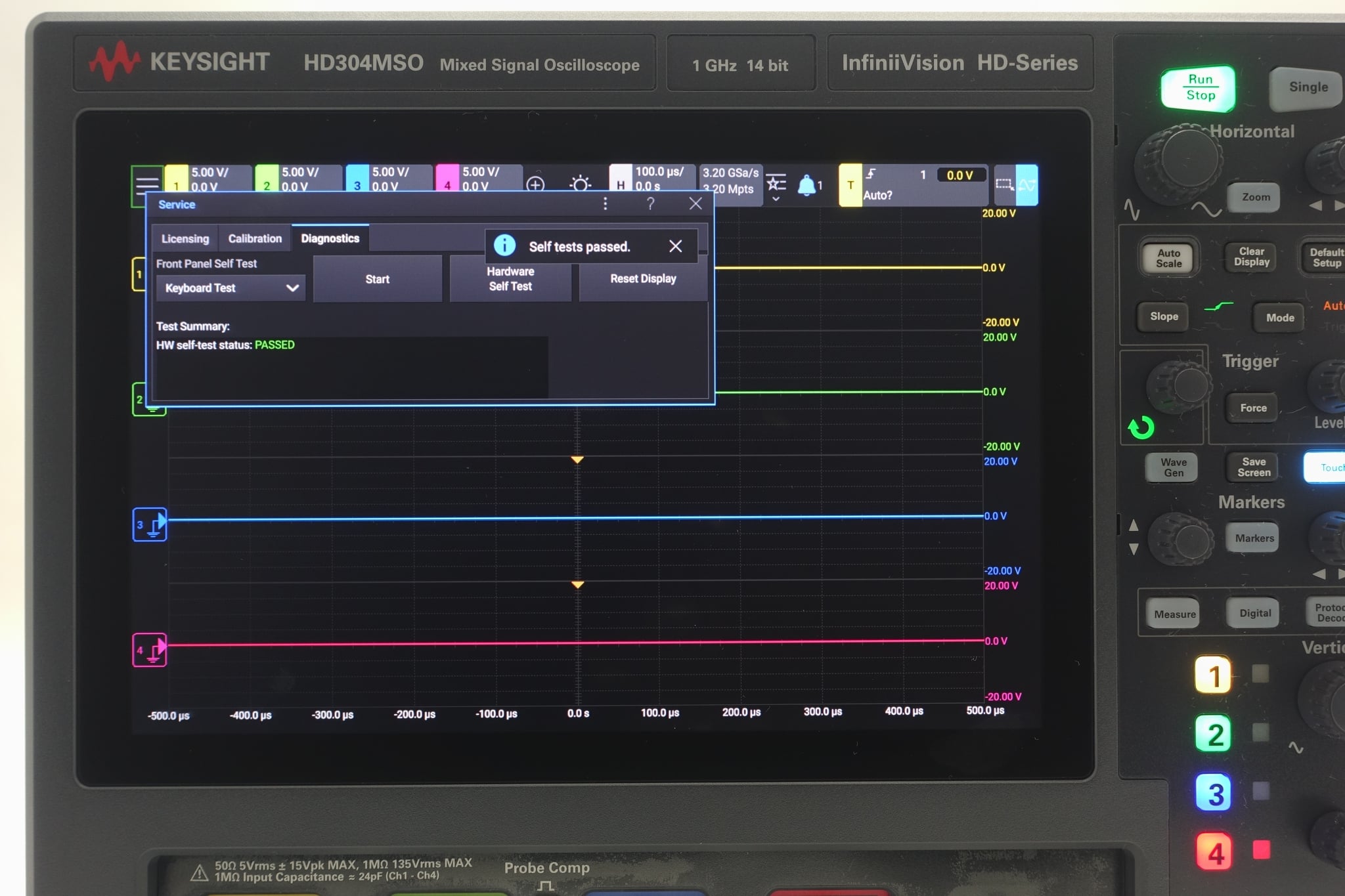The image size is (1345, 896).
Task: Open the horizontal timebase H badge
Action: [651, 179]
